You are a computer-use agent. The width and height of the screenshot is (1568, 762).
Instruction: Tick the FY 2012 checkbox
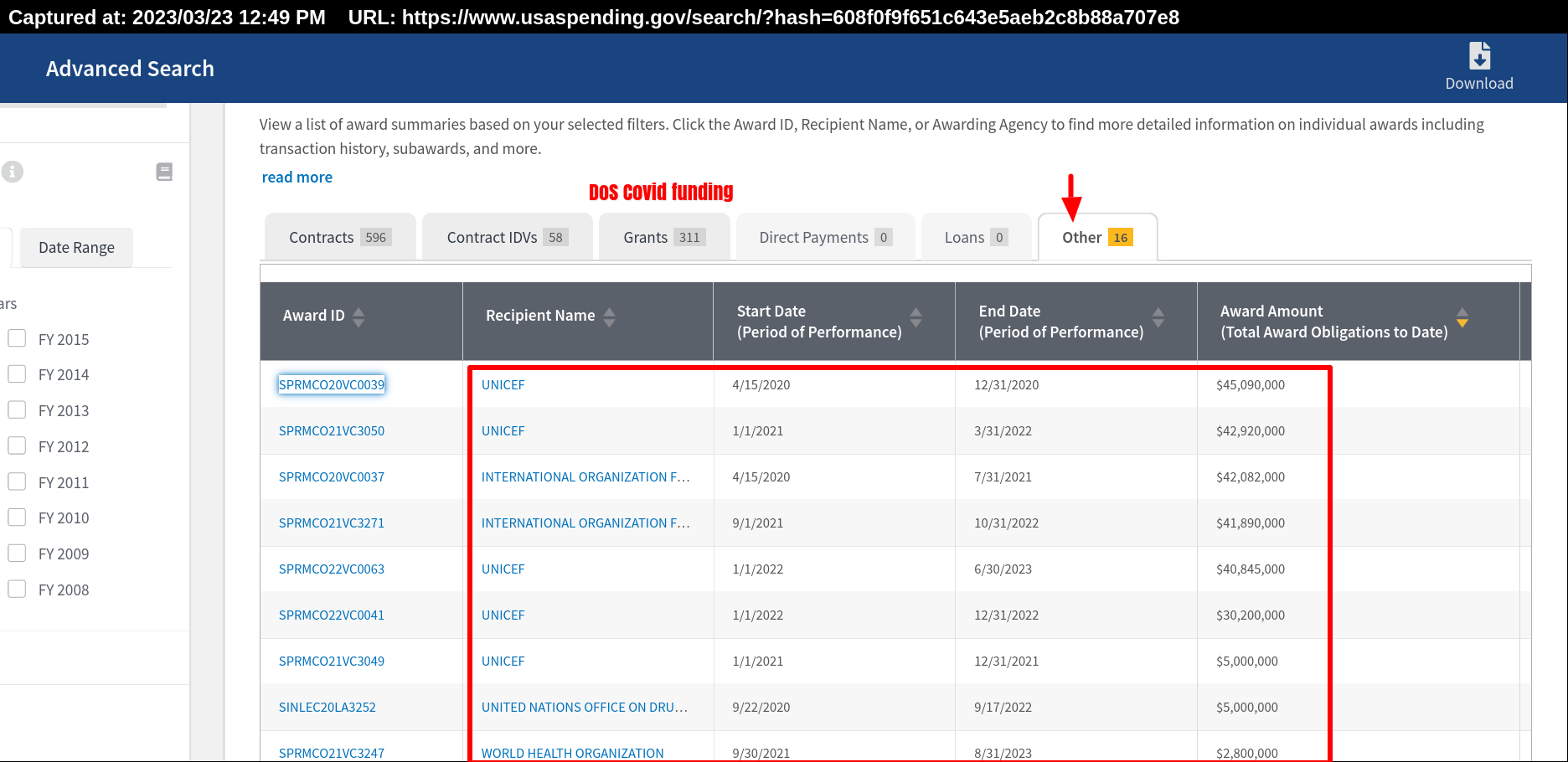(x=17, y=445)
